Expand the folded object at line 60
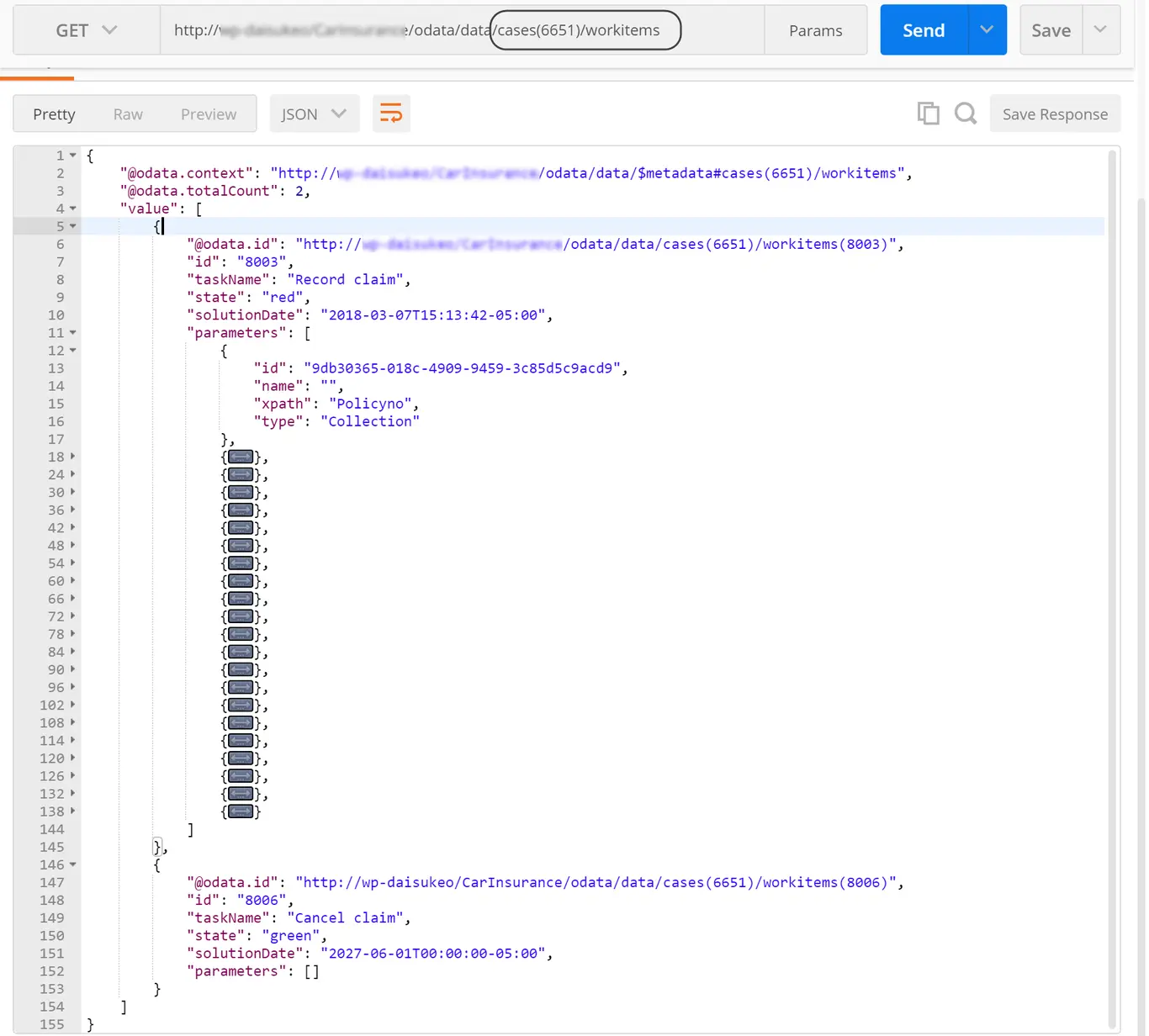Viewport: 1149px width, 1036px height. coord(73,581)
